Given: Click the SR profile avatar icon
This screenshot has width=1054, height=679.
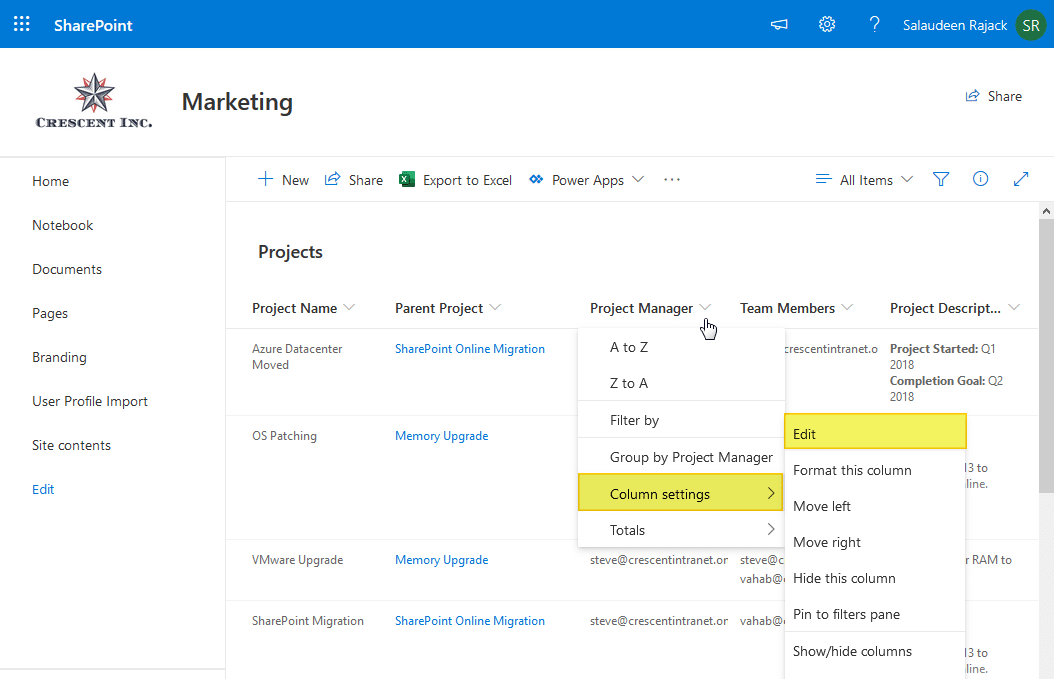Looking at the screenshot, I should click(1030, 24).
